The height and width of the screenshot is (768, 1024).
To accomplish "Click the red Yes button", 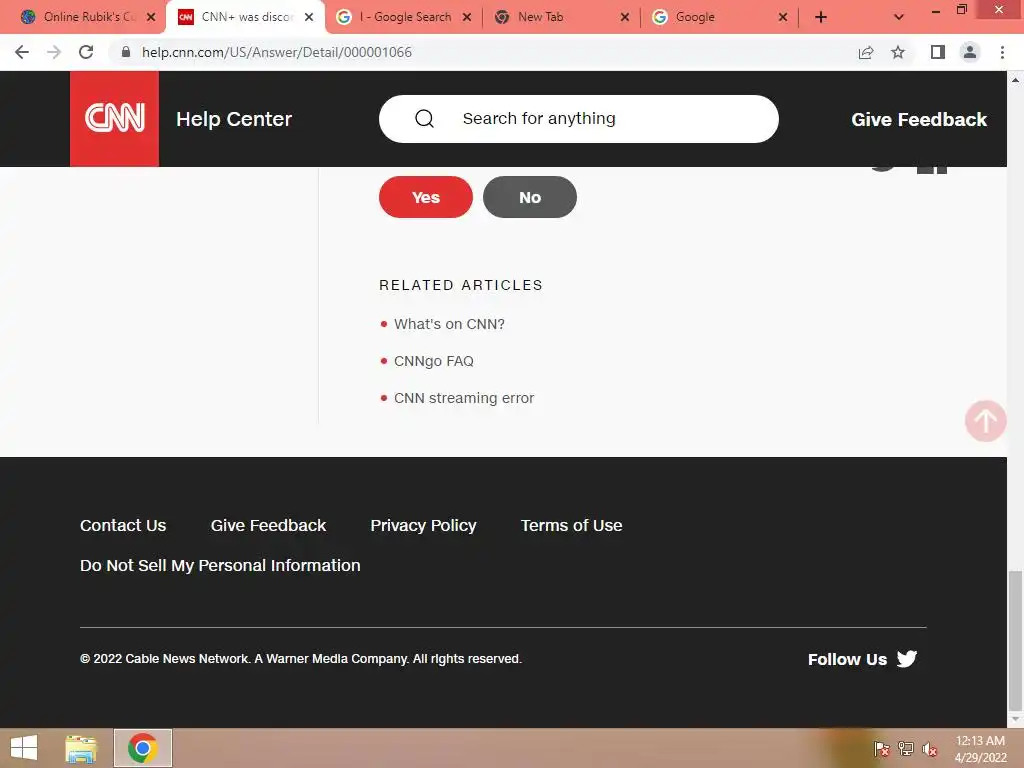I will (x=426, y=197).
